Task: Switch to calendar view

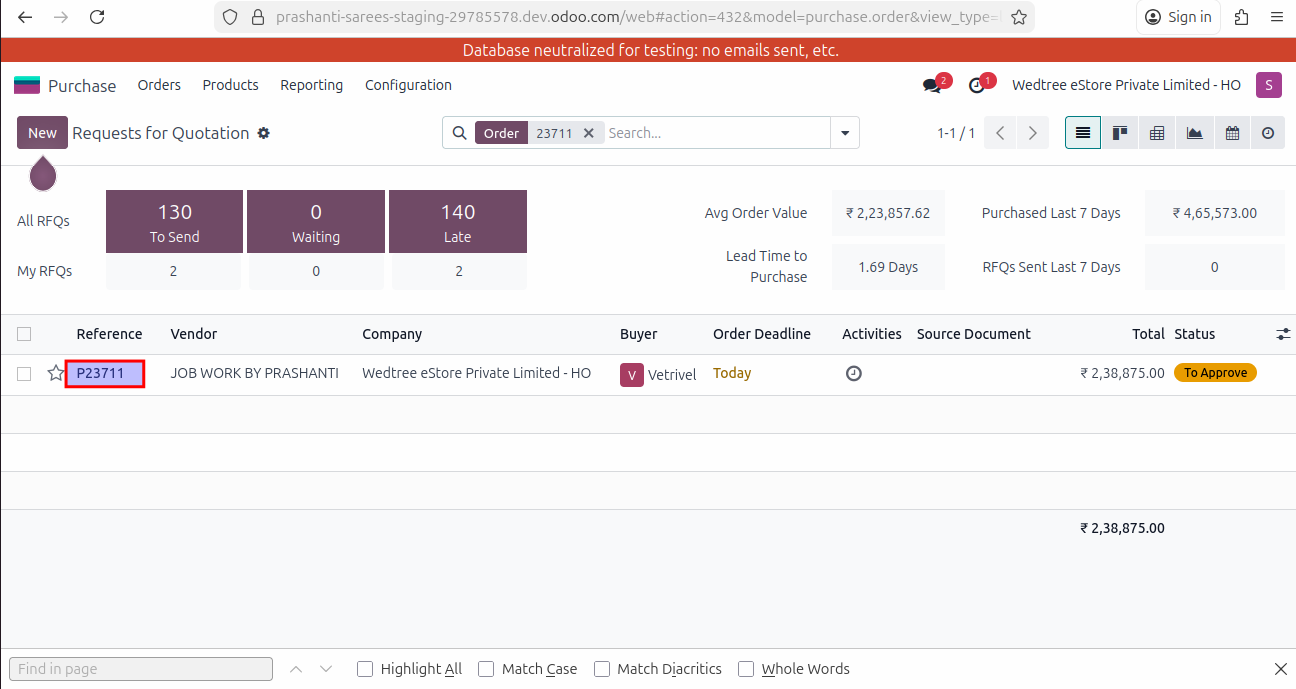Action: 1232,133
